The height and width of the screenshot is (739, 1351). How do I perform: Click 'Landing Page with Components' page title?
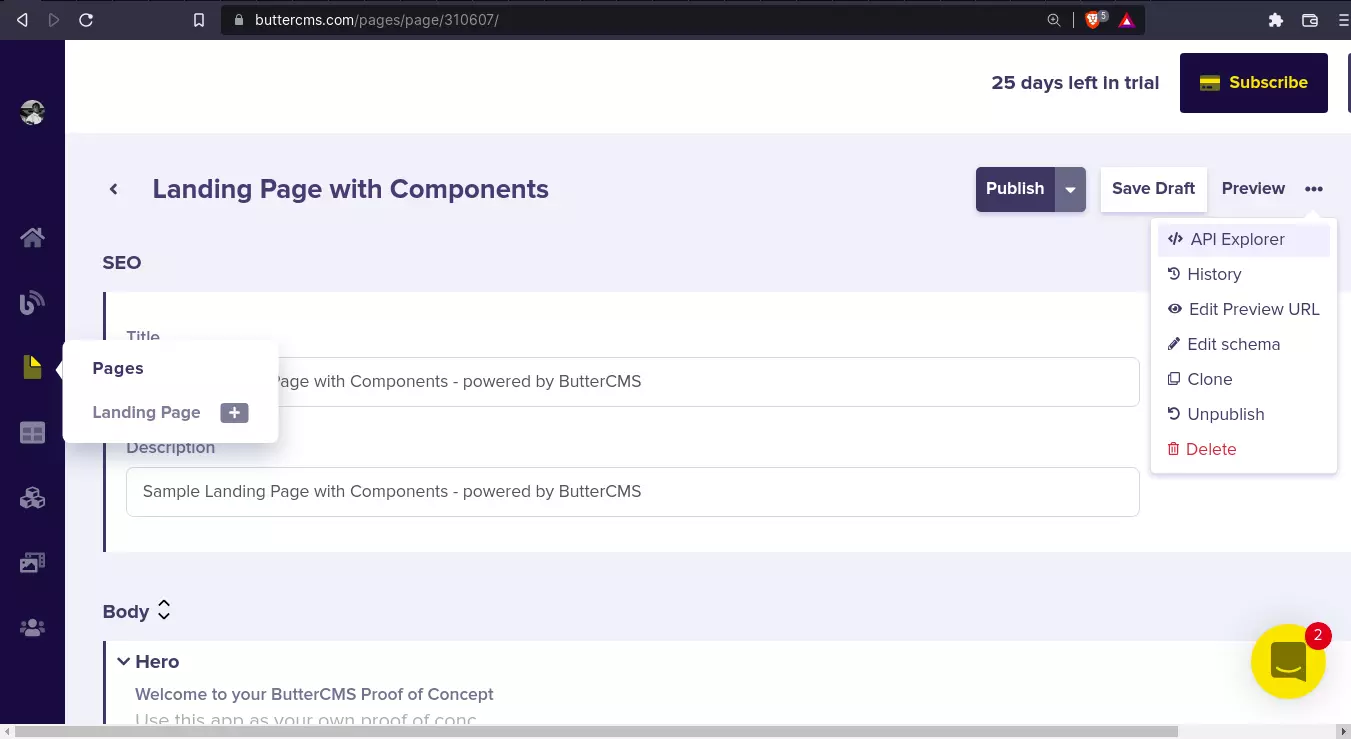tap(350, 189)
